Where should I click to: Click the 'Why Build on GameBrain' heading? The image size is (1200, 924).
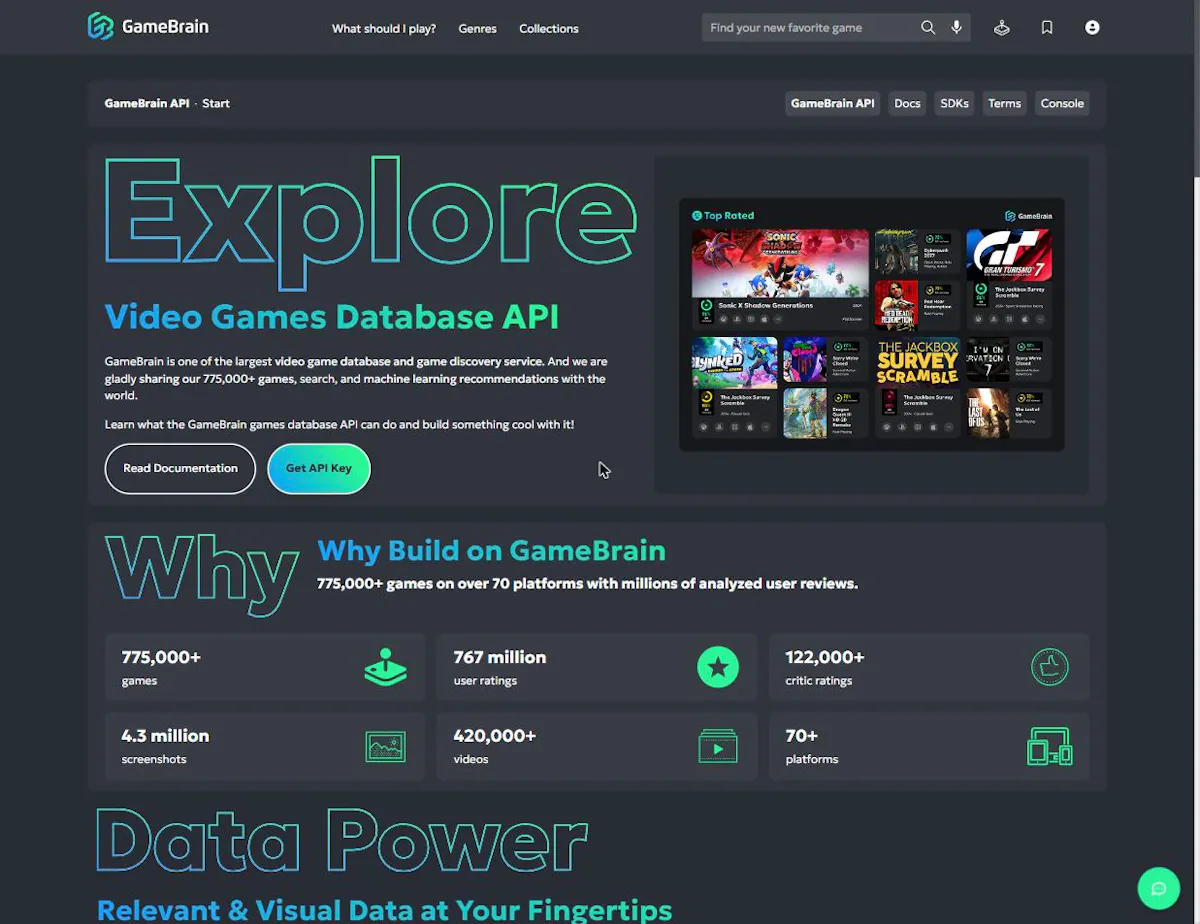pyautogui.click(x=491, y=550)
